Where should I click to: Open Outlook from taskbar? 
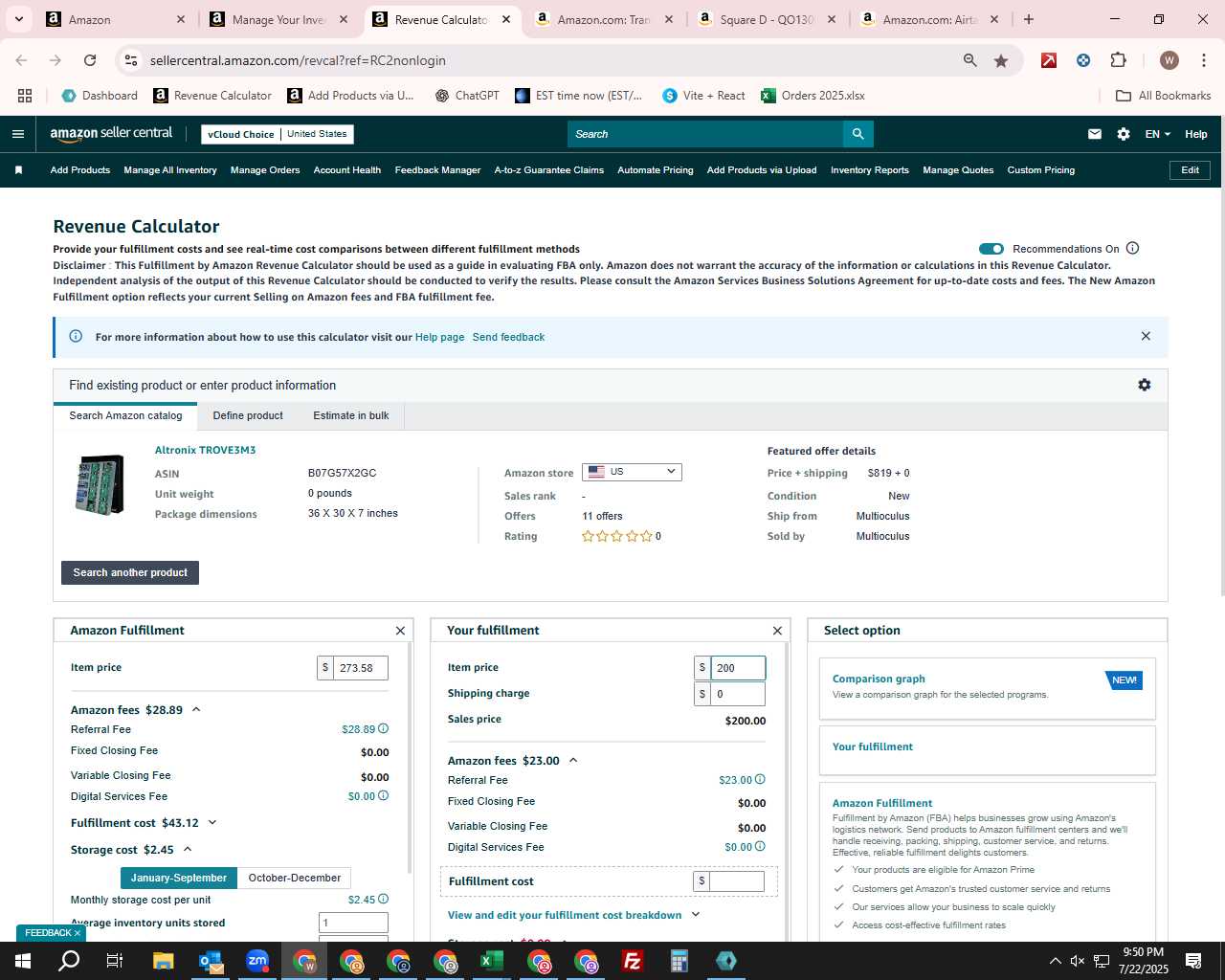click(x=211, y=961)
